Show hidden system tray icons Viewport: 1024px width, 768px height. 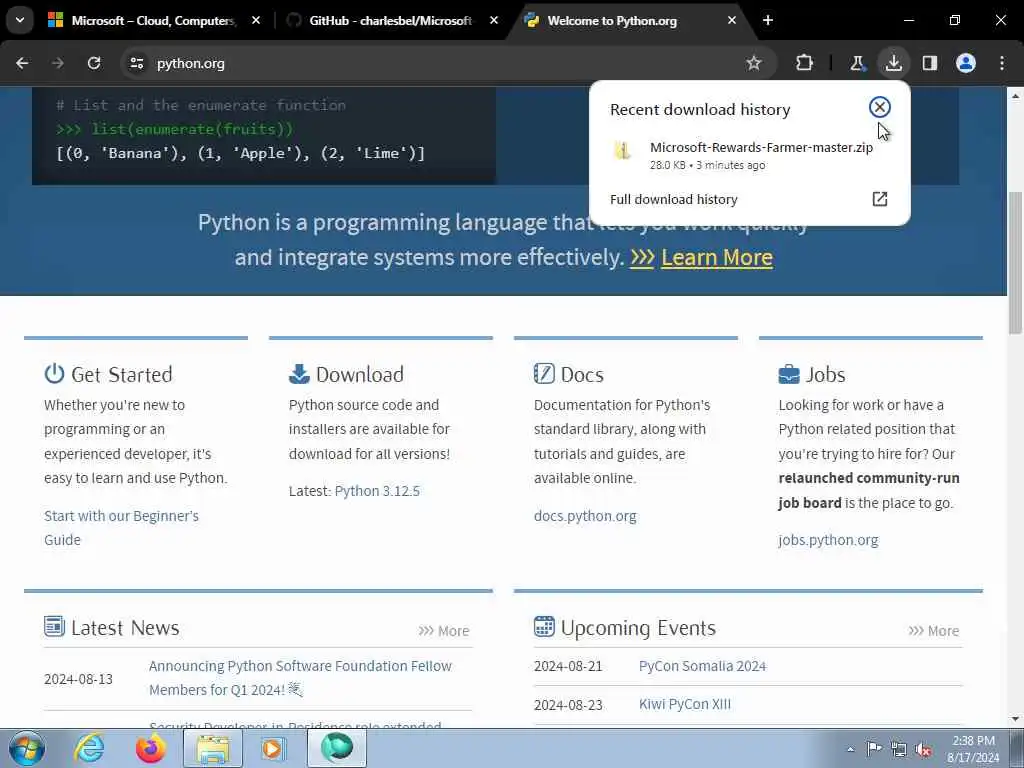tap(850, 749)
